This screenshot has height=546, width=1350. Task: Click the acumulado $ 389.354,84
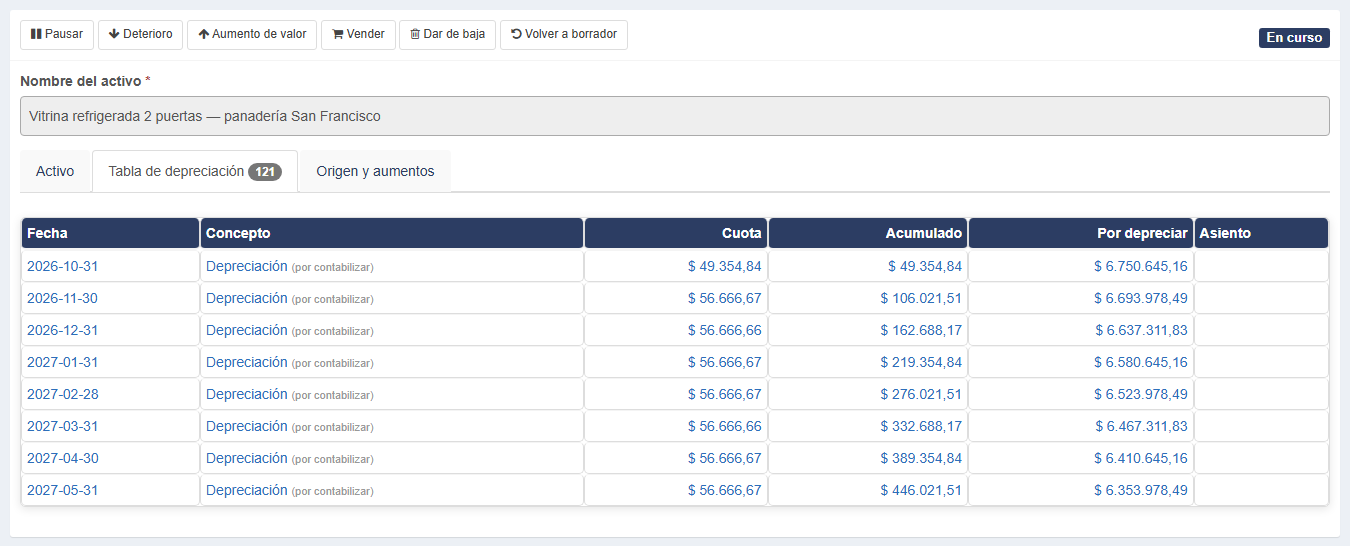click(x=921, y=458)
